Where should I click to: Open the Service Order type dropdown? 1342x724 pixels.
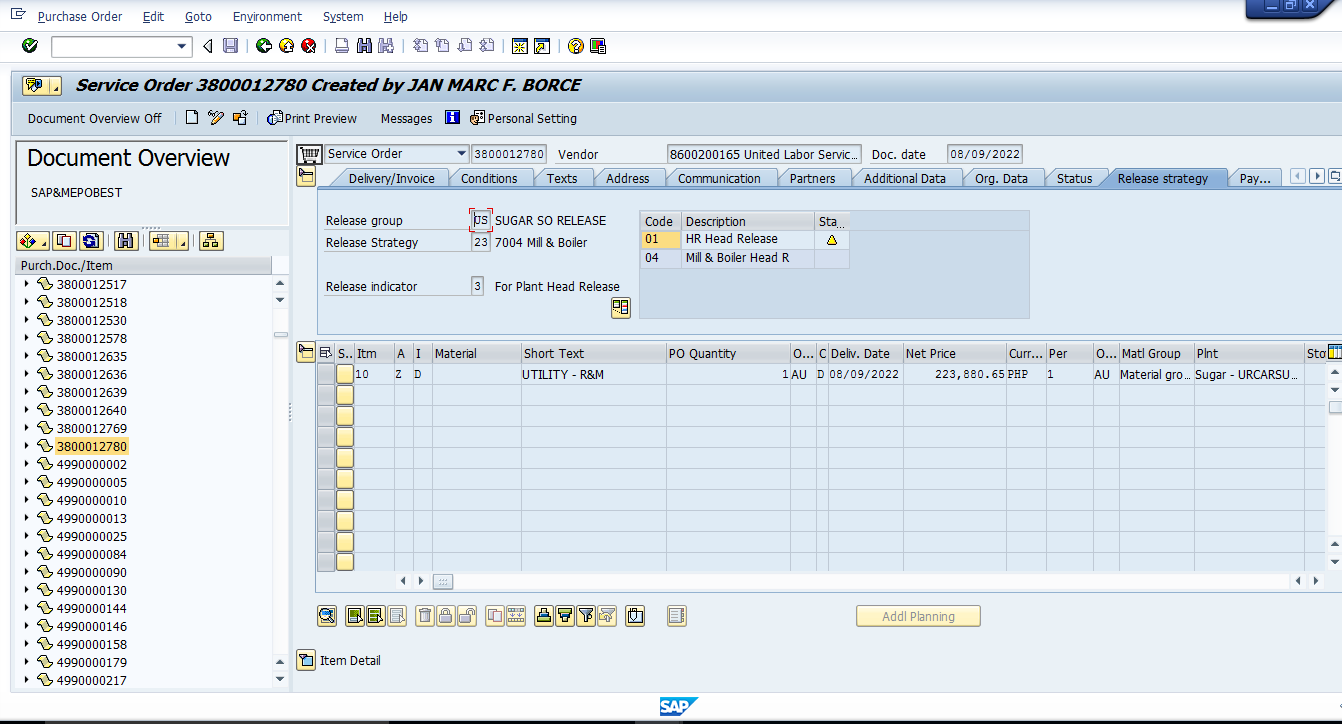pos(461,154)
